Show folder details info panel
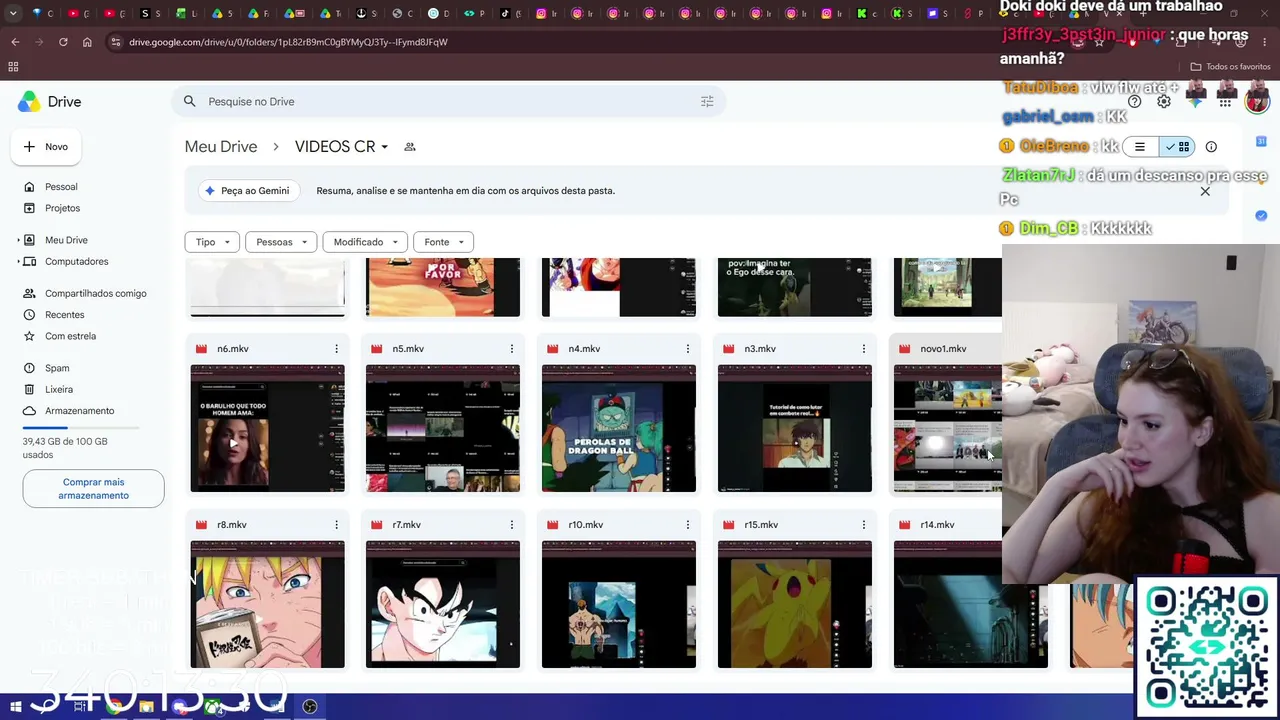 click(1211, 147)
